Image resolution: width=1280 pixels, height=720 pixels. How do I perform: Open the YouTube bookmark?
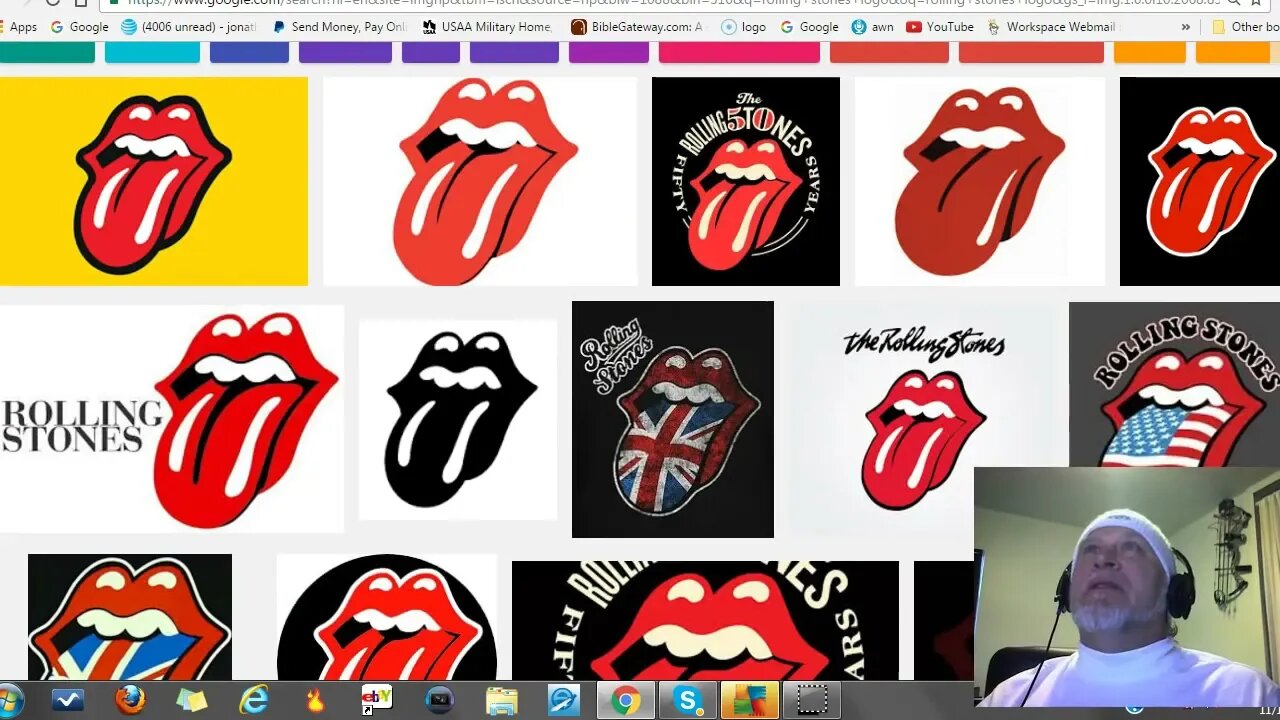[x=940, y=27]
